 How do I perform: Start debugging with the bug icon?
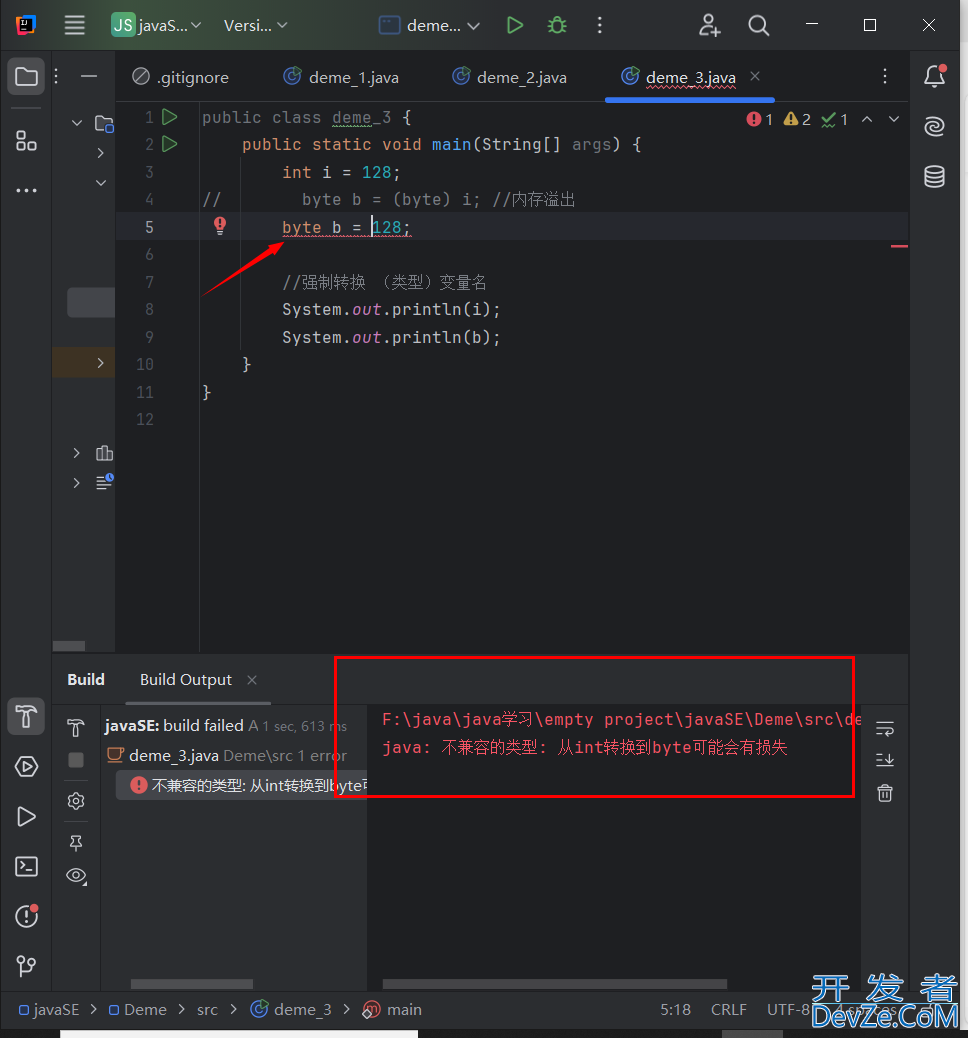pos(557,25)
